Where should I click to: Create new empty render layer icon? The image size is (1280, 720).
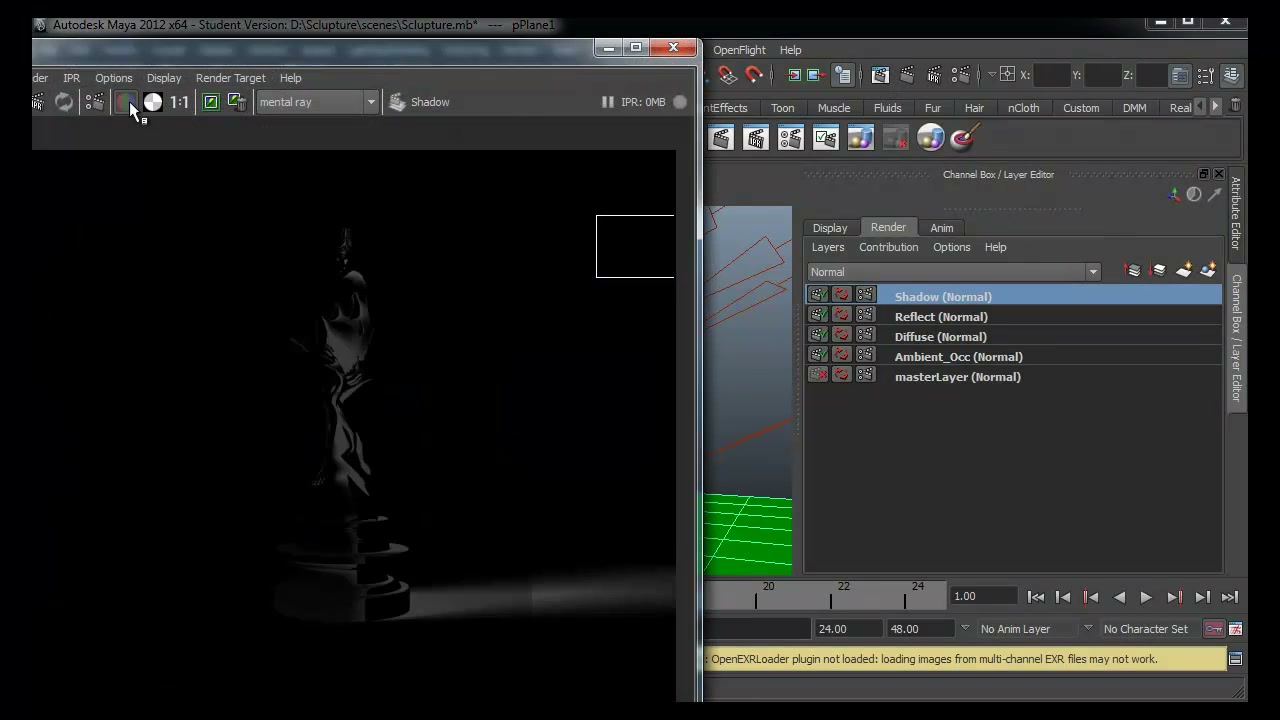click(x=1184, y=270)
